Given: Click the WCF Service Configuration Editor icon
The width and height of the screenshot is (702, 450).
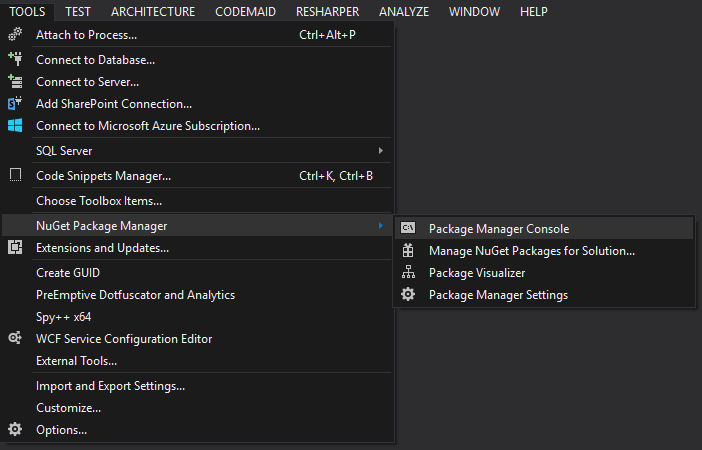Looking at the screenshot, I should (x=15, y=338).
